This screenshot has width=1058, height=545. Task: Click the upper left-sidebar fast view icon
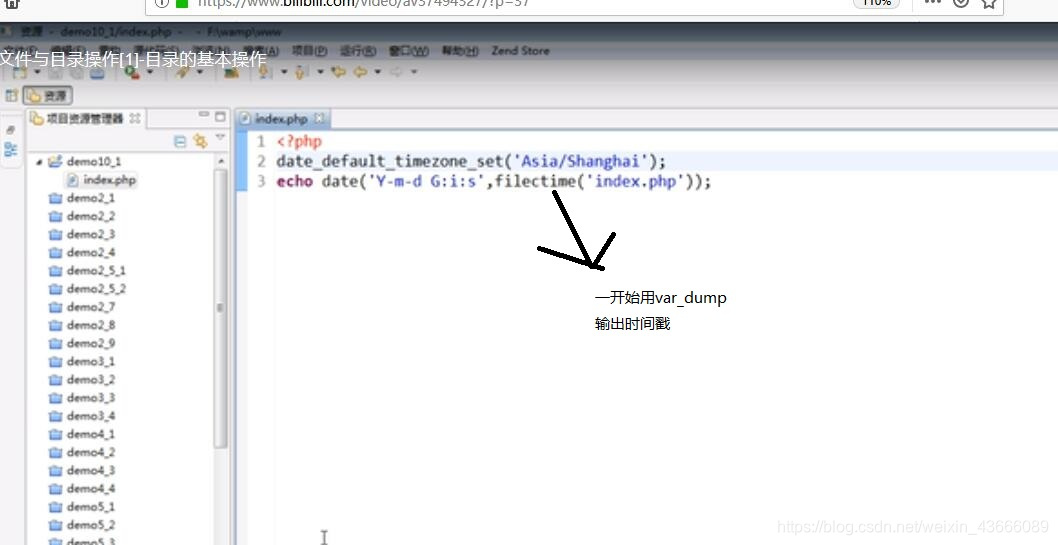pos(11,129)
